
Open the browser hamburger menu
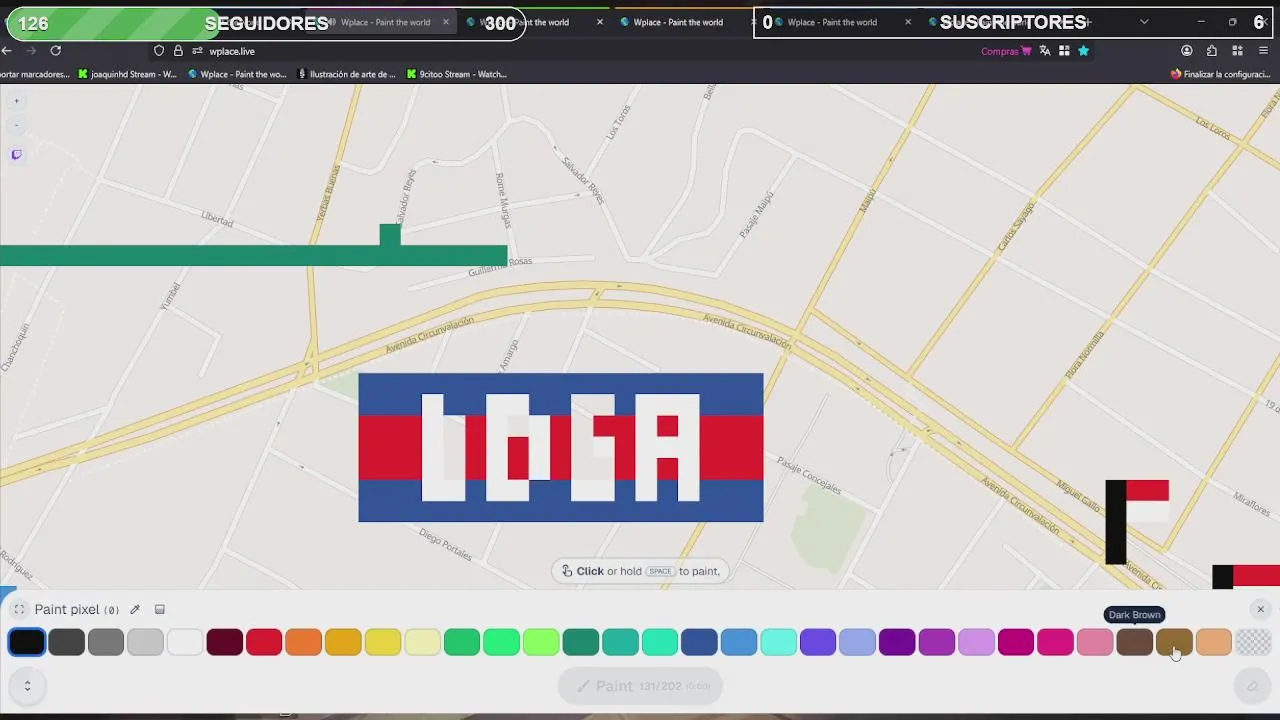(1263, 51)
